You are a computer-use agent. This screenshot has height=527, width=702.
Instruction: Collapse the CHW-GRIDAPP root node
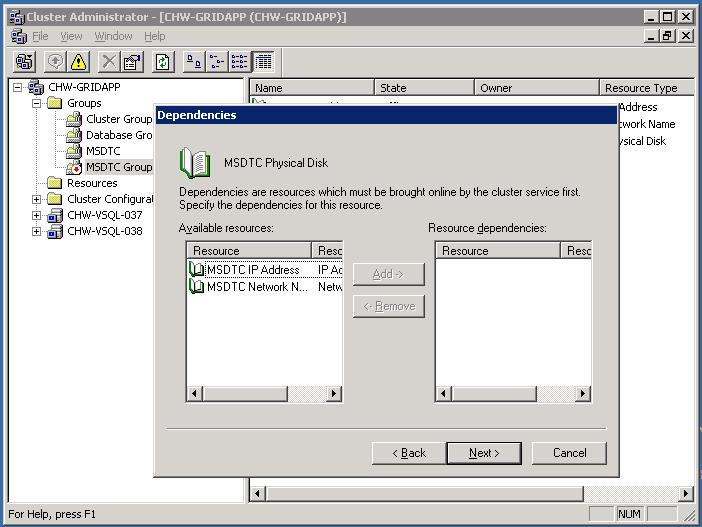pyautogui.click(x=17, y=87)
